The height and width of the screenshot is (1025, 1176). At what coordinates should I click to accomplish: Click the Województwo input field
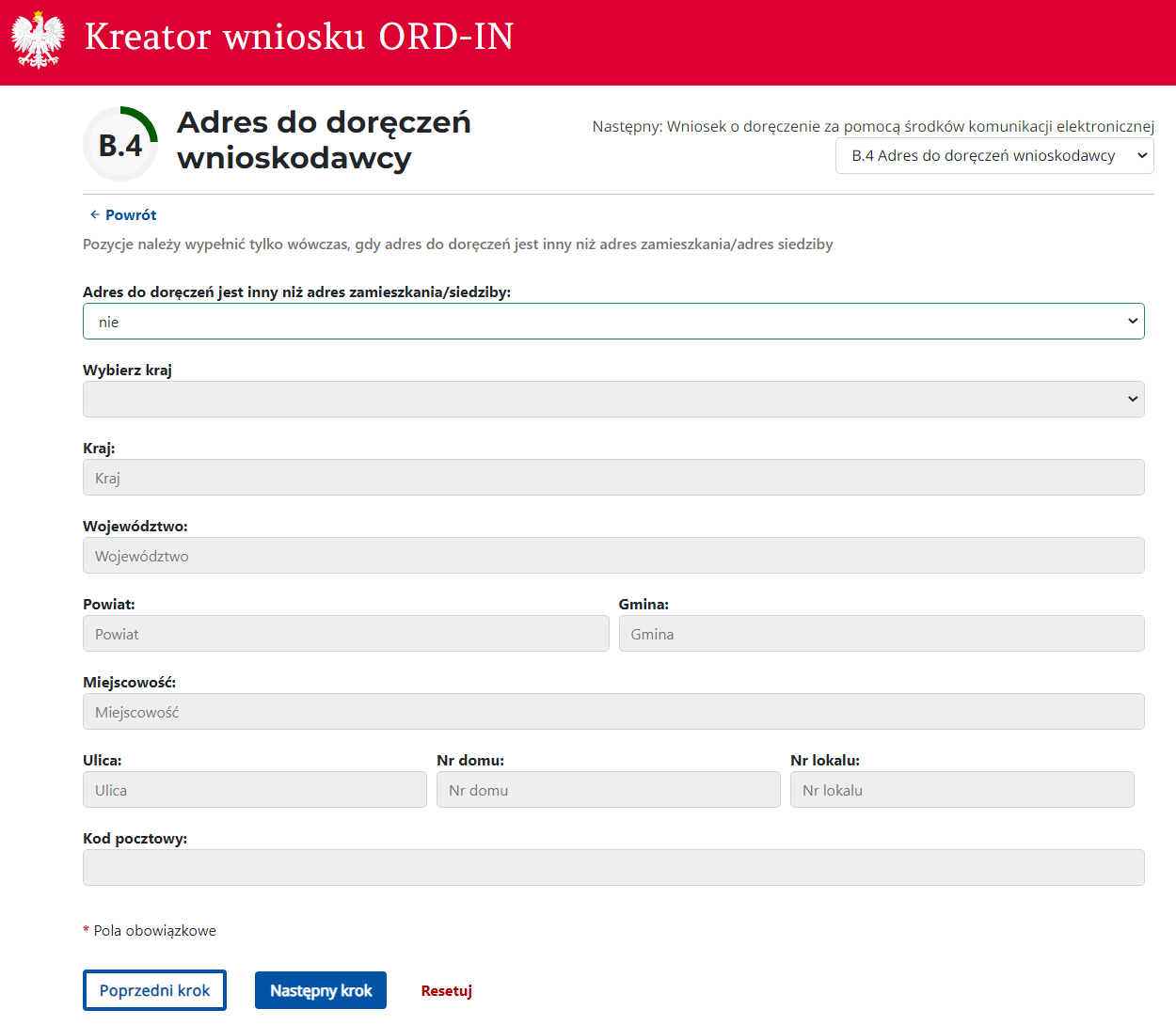click(612, 556)
